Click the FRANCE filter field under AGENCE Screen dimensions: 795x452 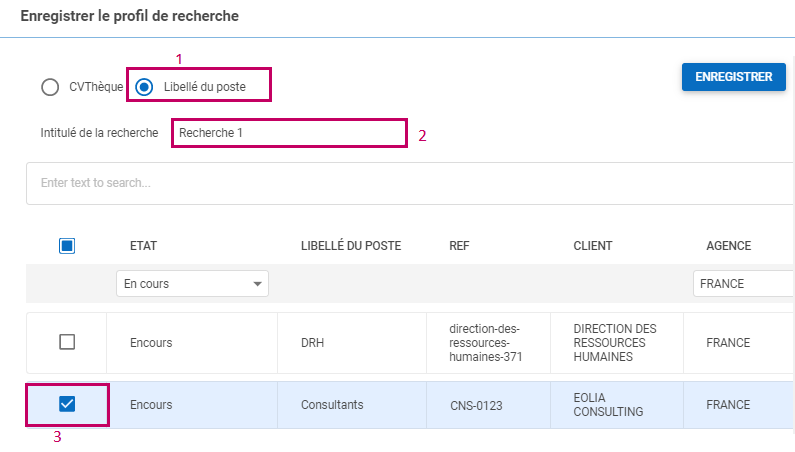pyautogui.click(x=742, y=284)
